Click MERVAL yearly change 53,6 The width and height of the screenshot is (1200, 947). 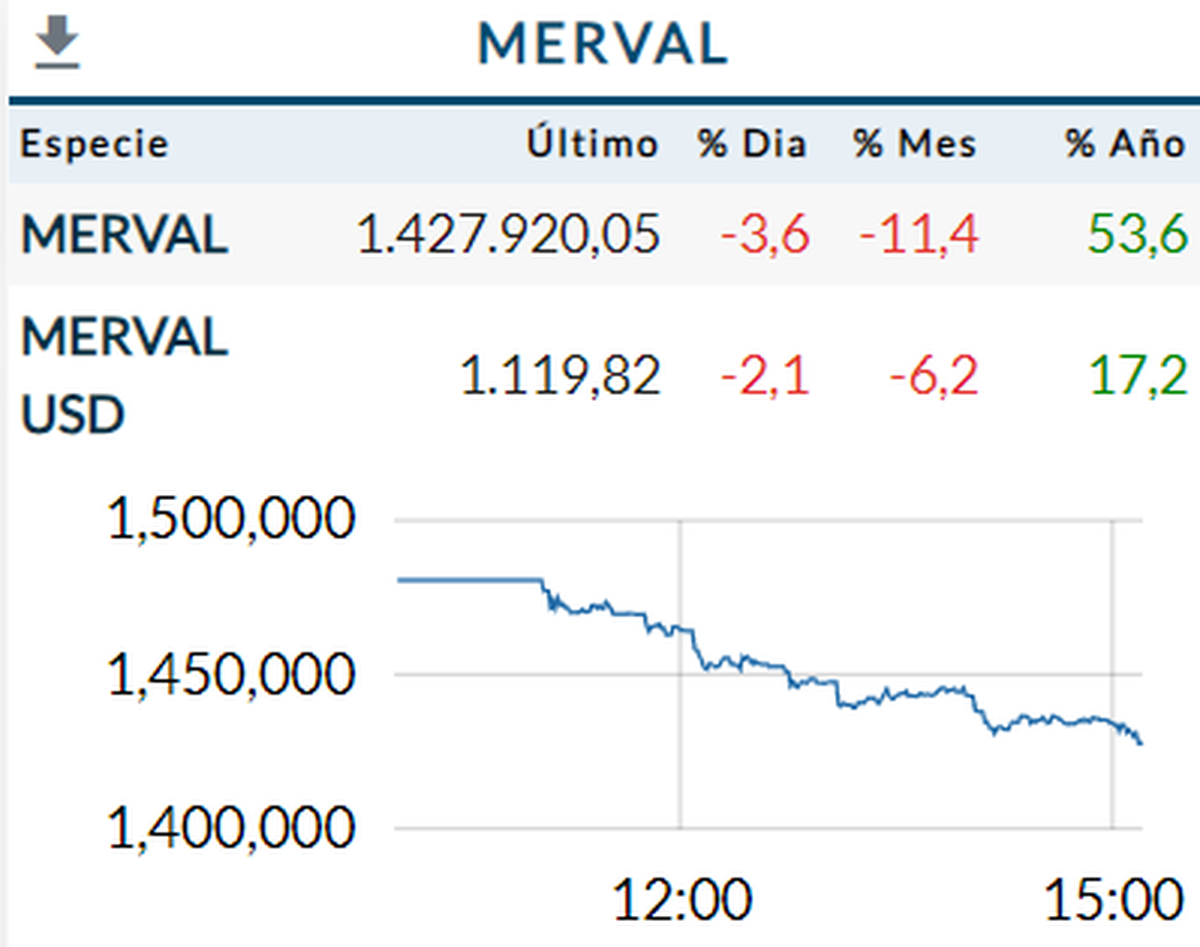click(x=1137, y=236)
